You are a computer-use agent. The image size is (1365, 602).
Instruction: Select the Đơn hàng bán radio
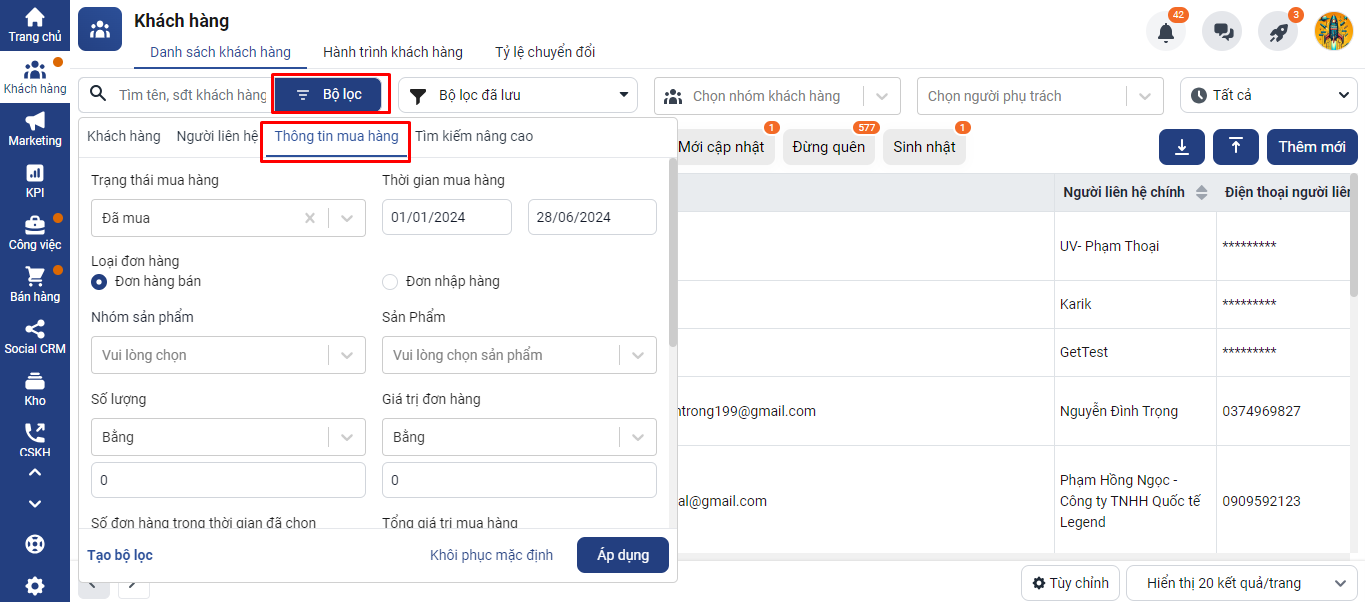(100, 282)
